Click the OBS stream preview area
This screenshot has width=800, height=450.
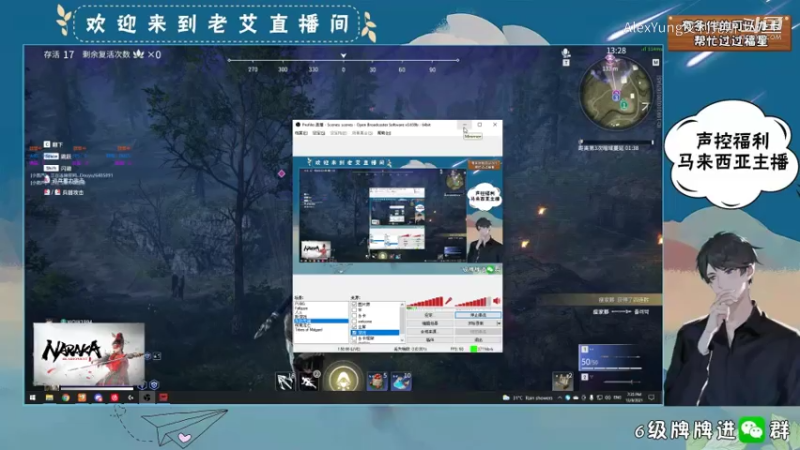(397, 215)
